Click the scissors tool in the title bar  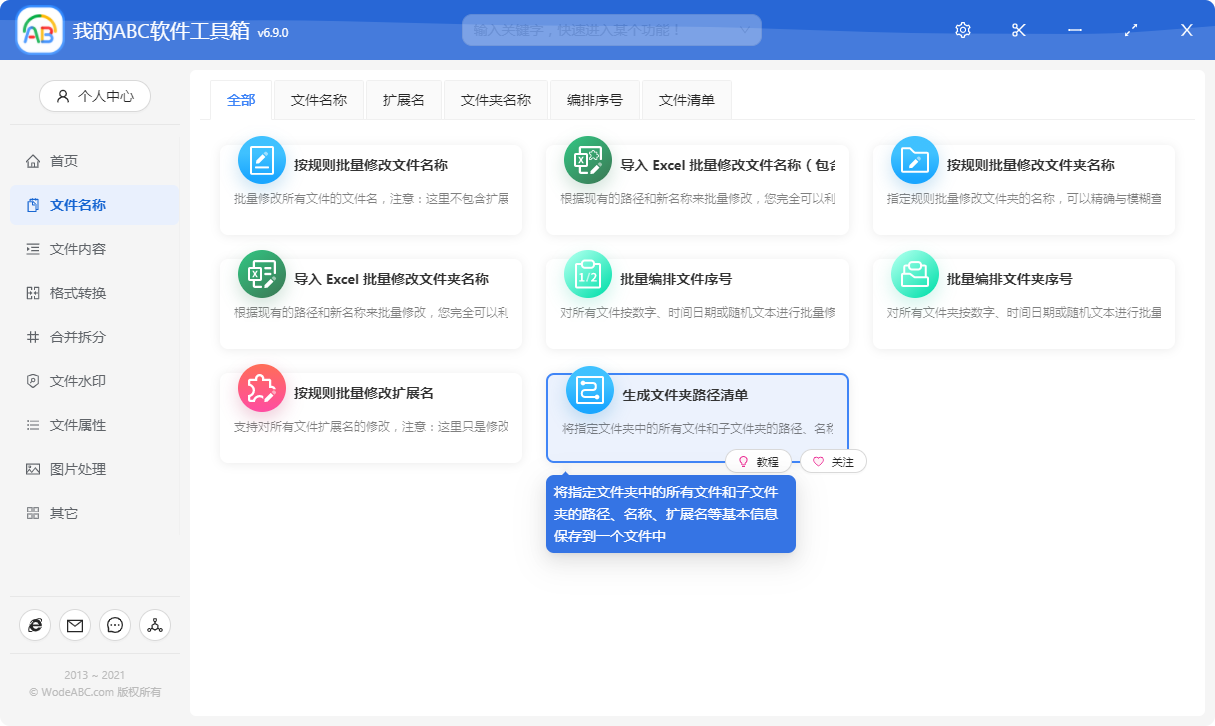tap(1018, 29)
